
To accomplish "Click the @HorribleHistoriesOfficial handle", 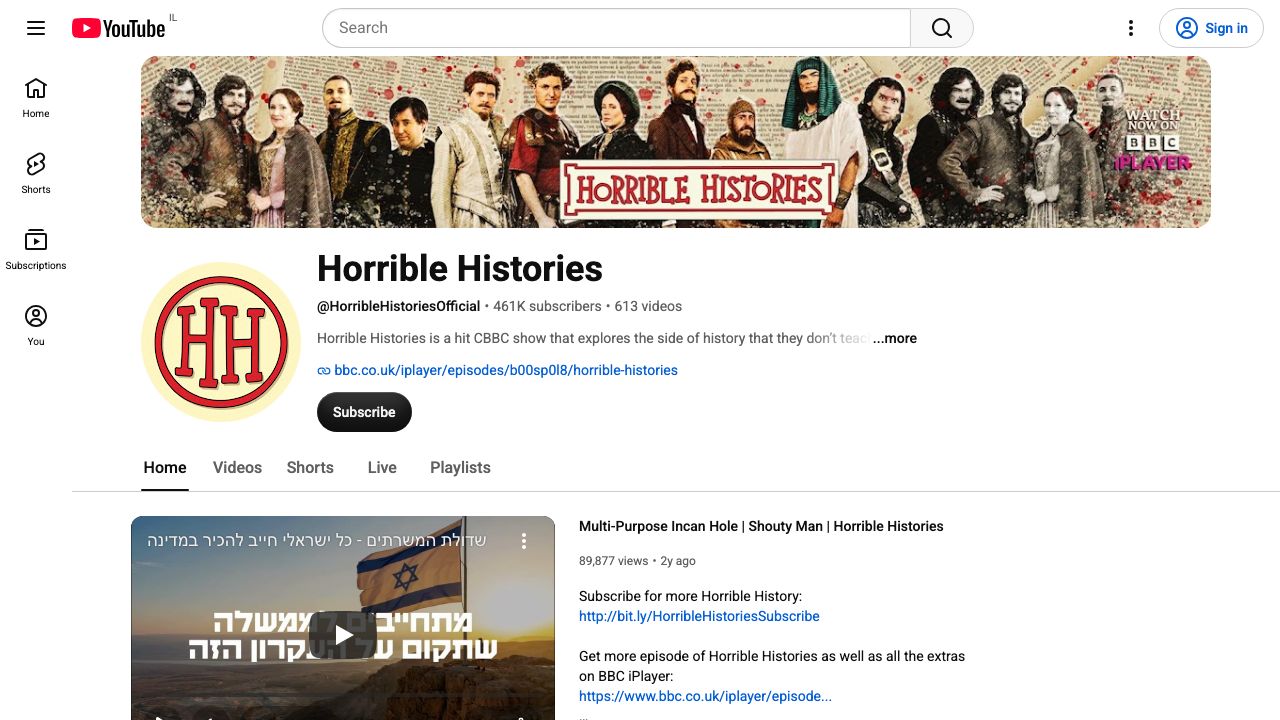I will tap(399, 306).
